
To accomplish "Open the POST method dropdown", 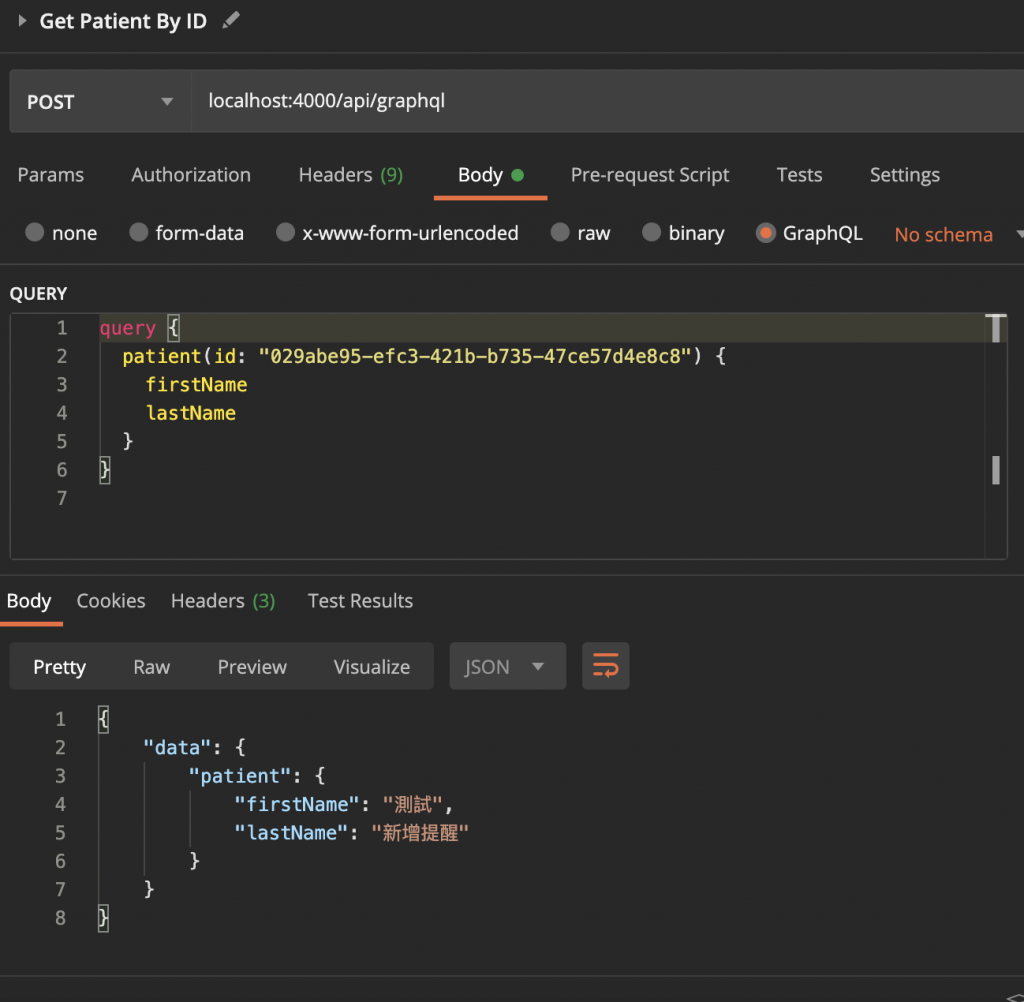I will [x=100, y=102].
